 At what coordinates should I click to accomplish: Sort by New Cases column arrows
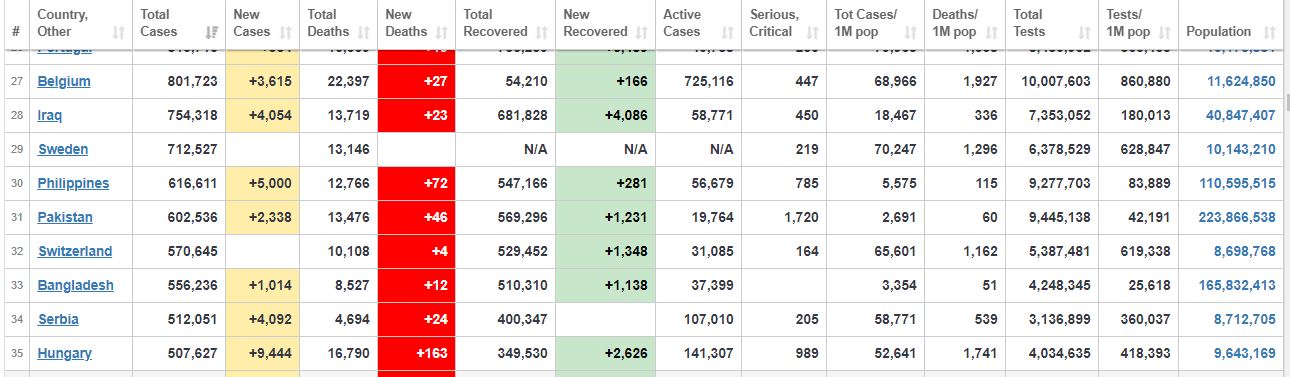286,33
